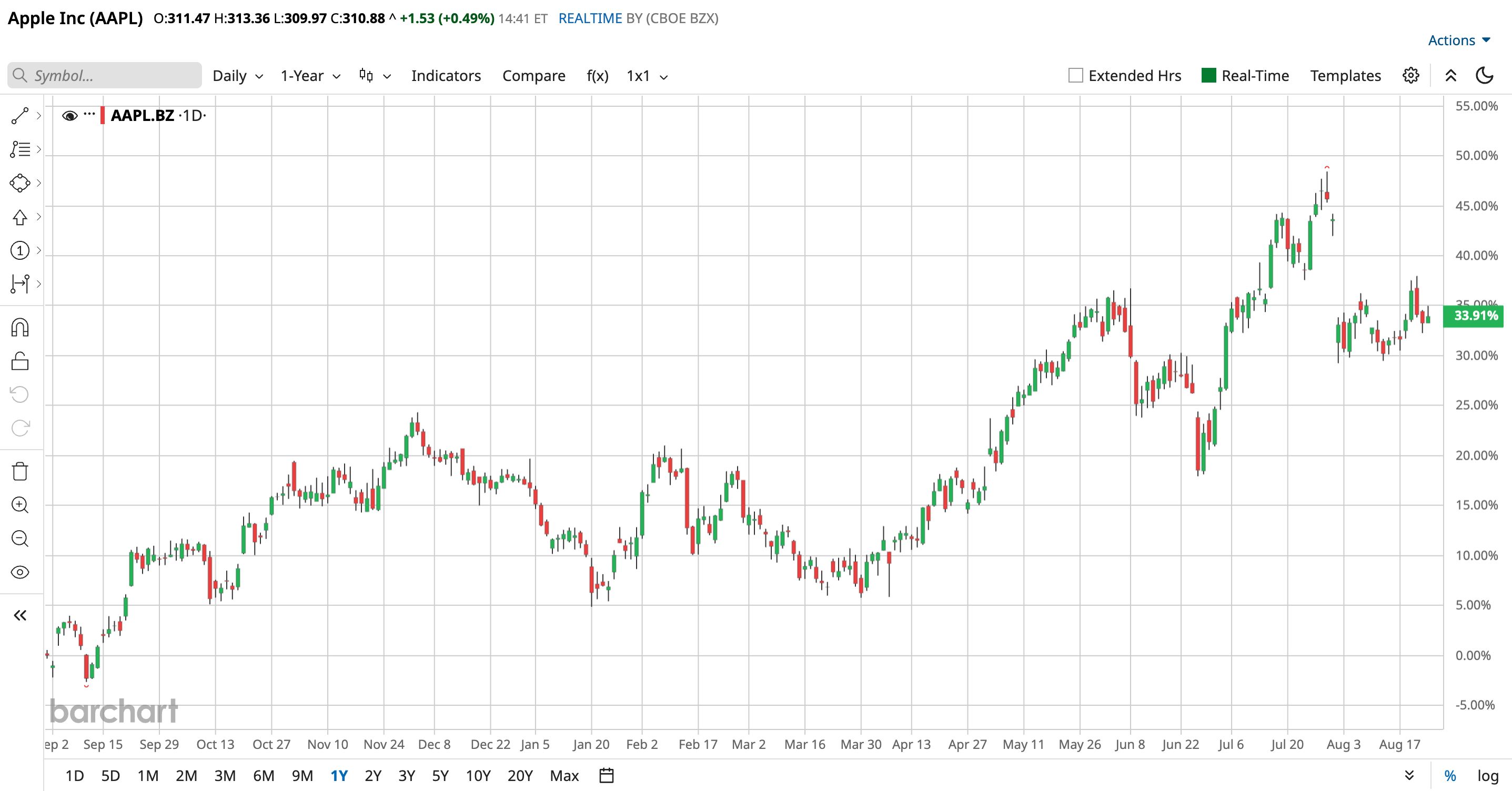Select the 3Y time range

tap(407, 776)
